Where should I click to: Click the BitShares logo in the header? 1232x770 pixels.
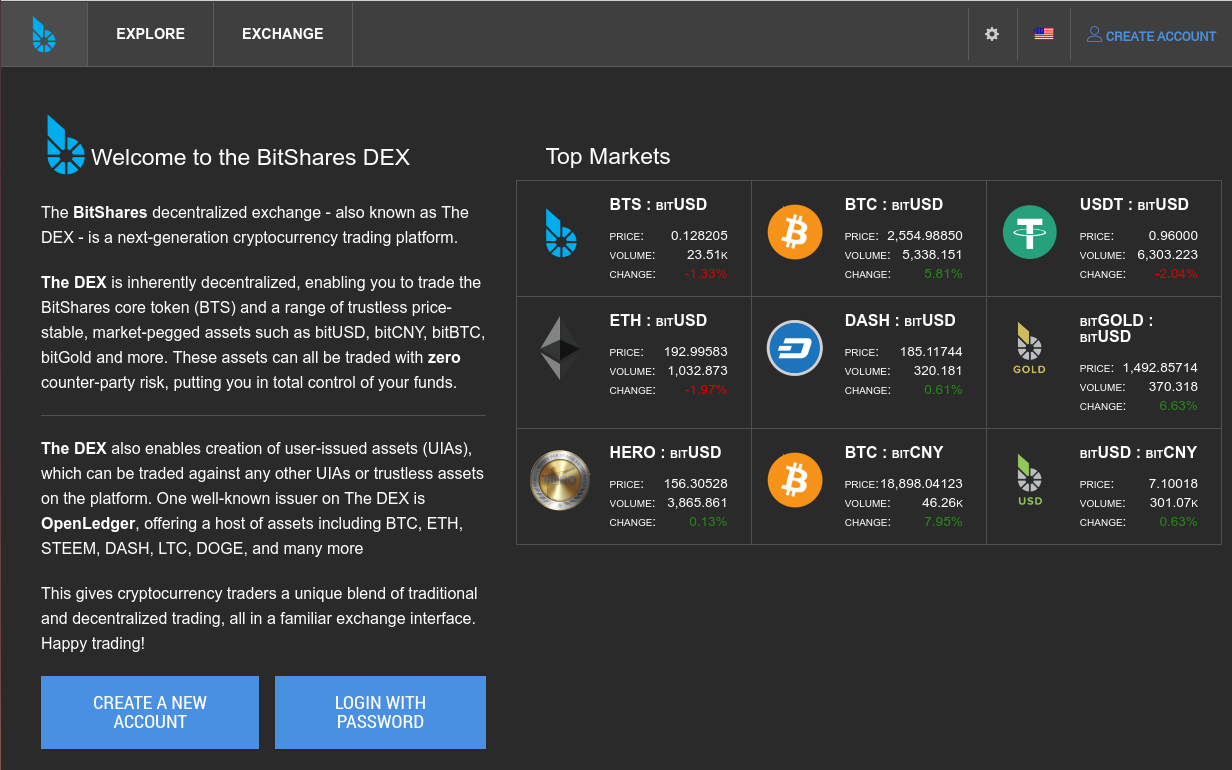tap(44, 34)
